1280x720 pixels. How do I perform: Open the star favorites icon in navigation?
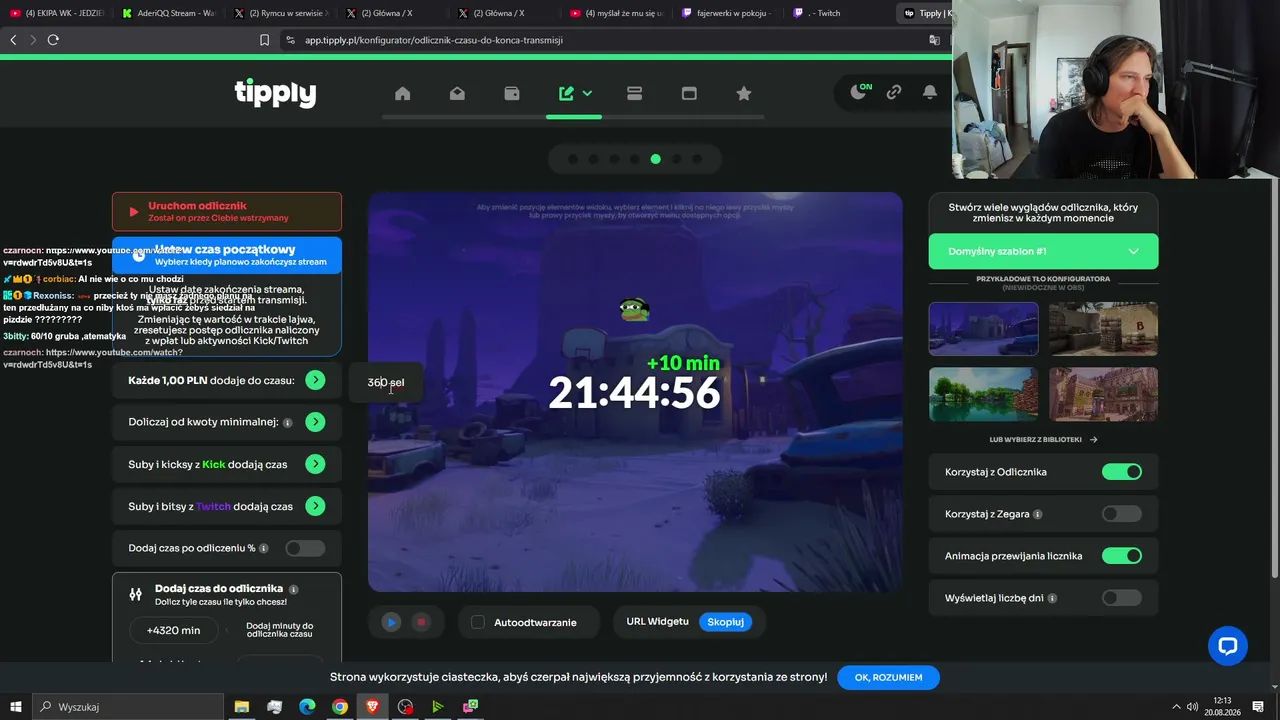pyautogui.click(x=743, y=93)
